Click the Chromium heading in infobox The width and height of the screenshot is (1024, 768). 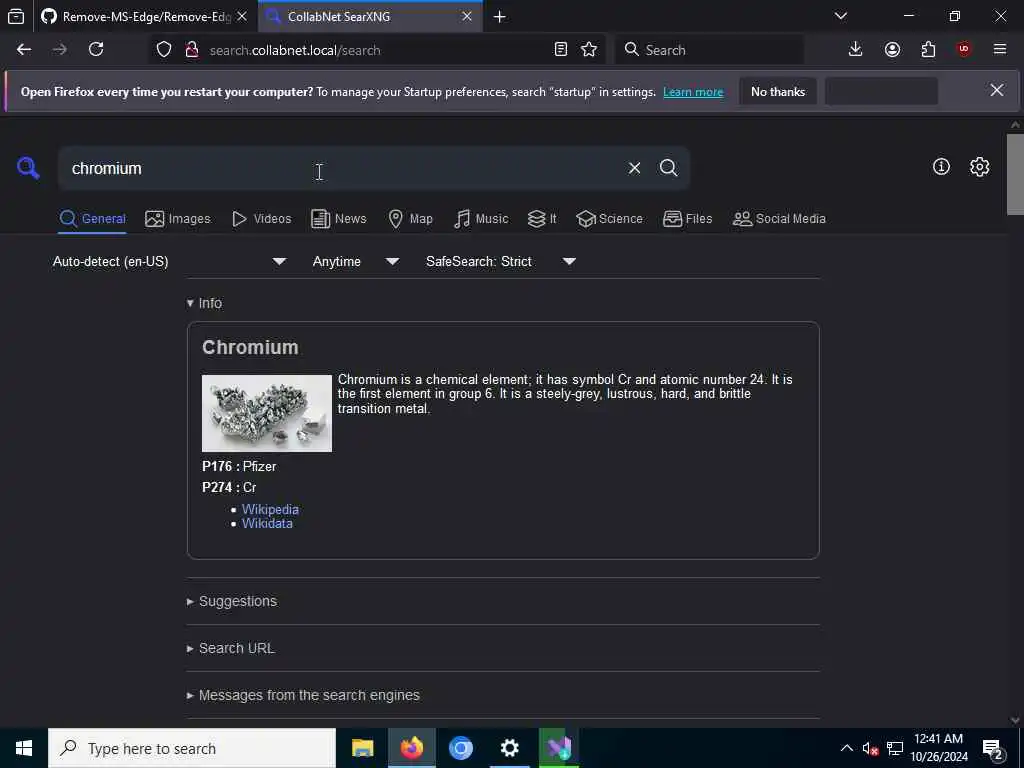250,347
